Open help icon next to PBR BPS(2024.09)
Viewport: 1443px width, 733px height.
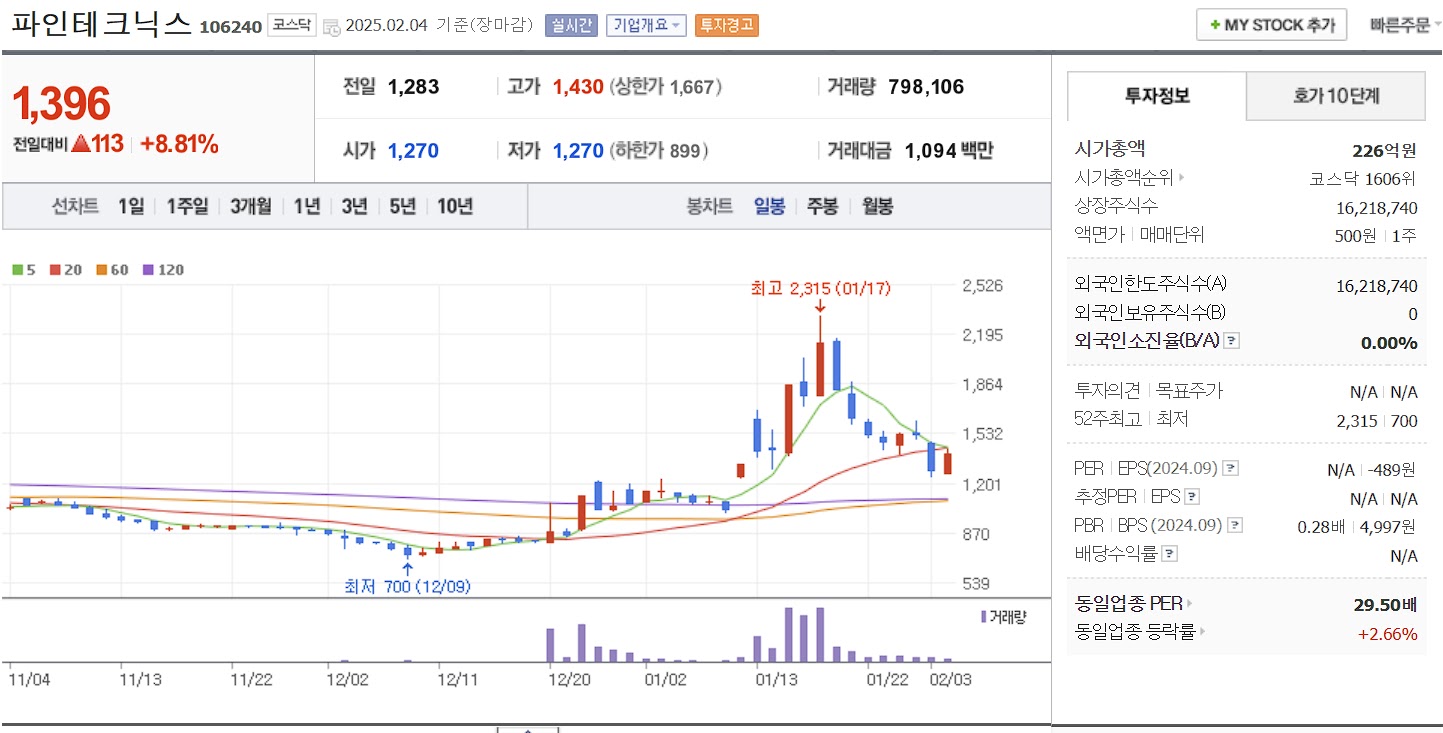[x=1236, y=525]
